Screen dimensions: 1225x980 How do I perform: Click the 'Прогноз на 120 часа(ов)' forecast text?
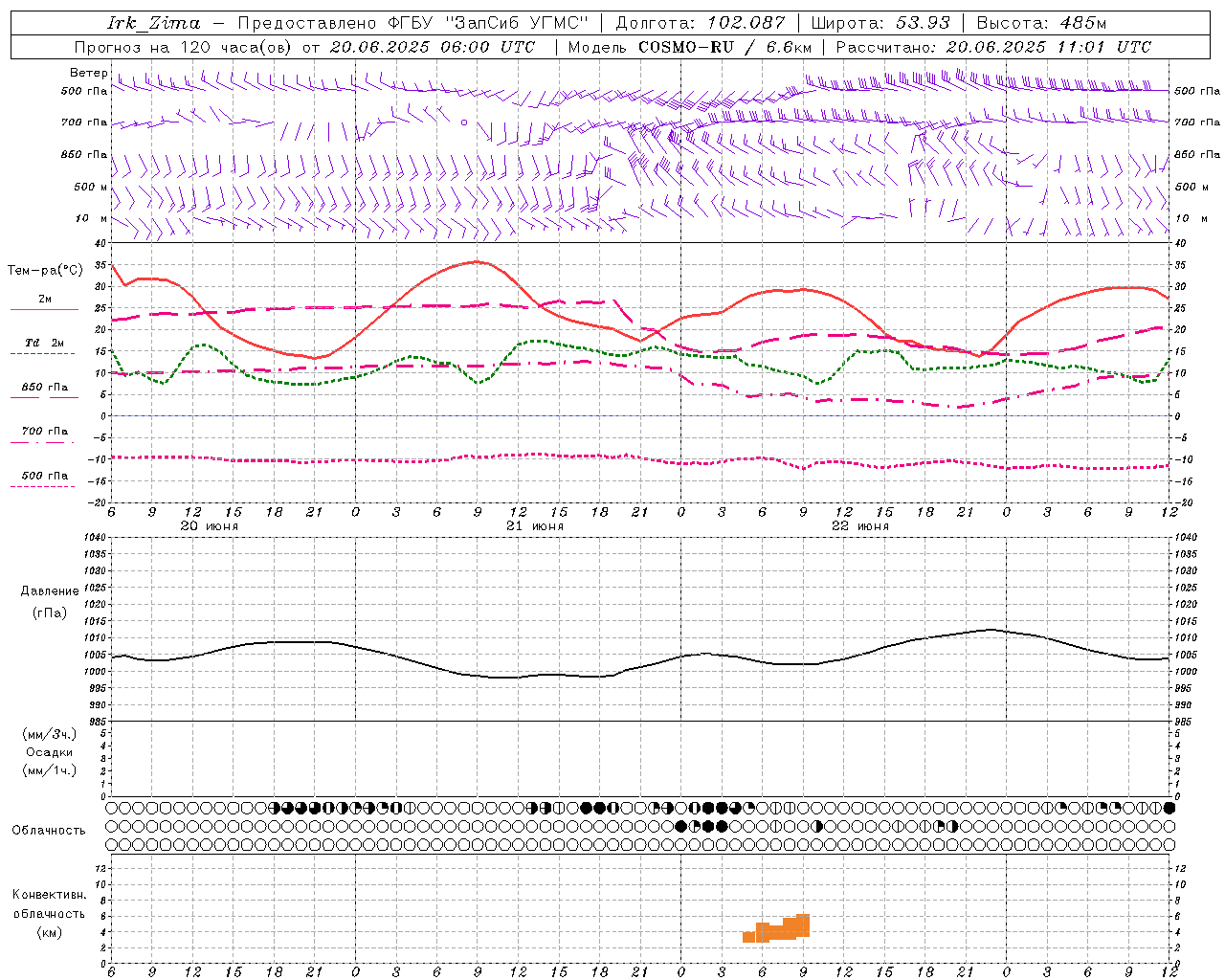point(186,47)
